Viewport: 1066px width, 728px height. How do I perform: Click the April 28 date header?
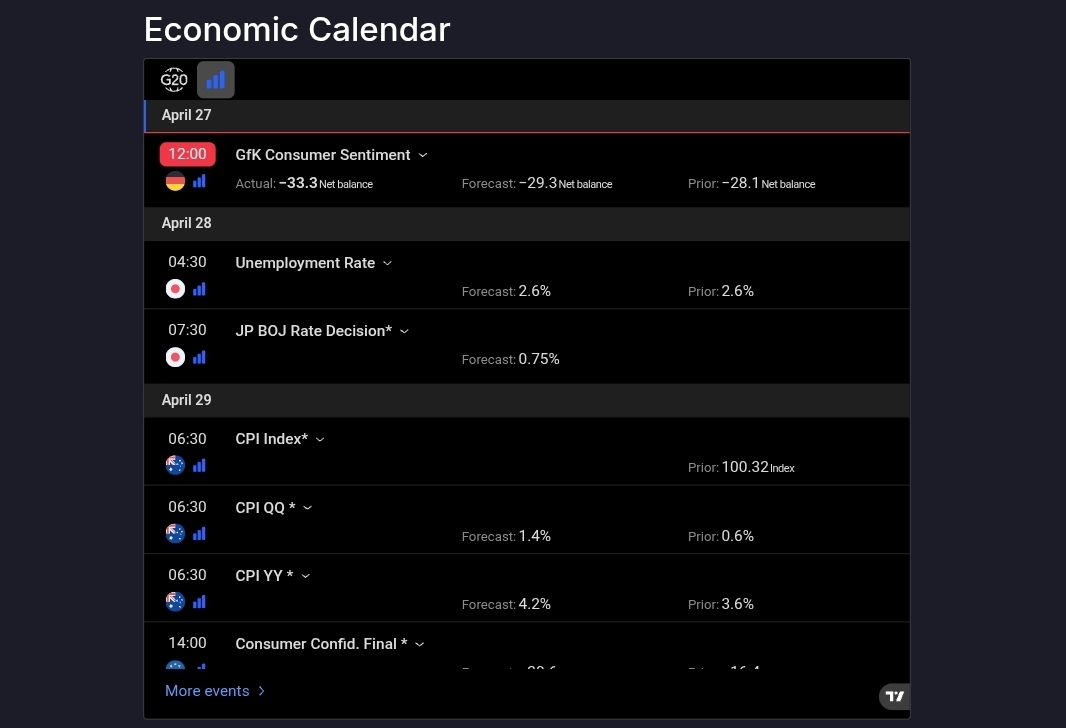187,223
